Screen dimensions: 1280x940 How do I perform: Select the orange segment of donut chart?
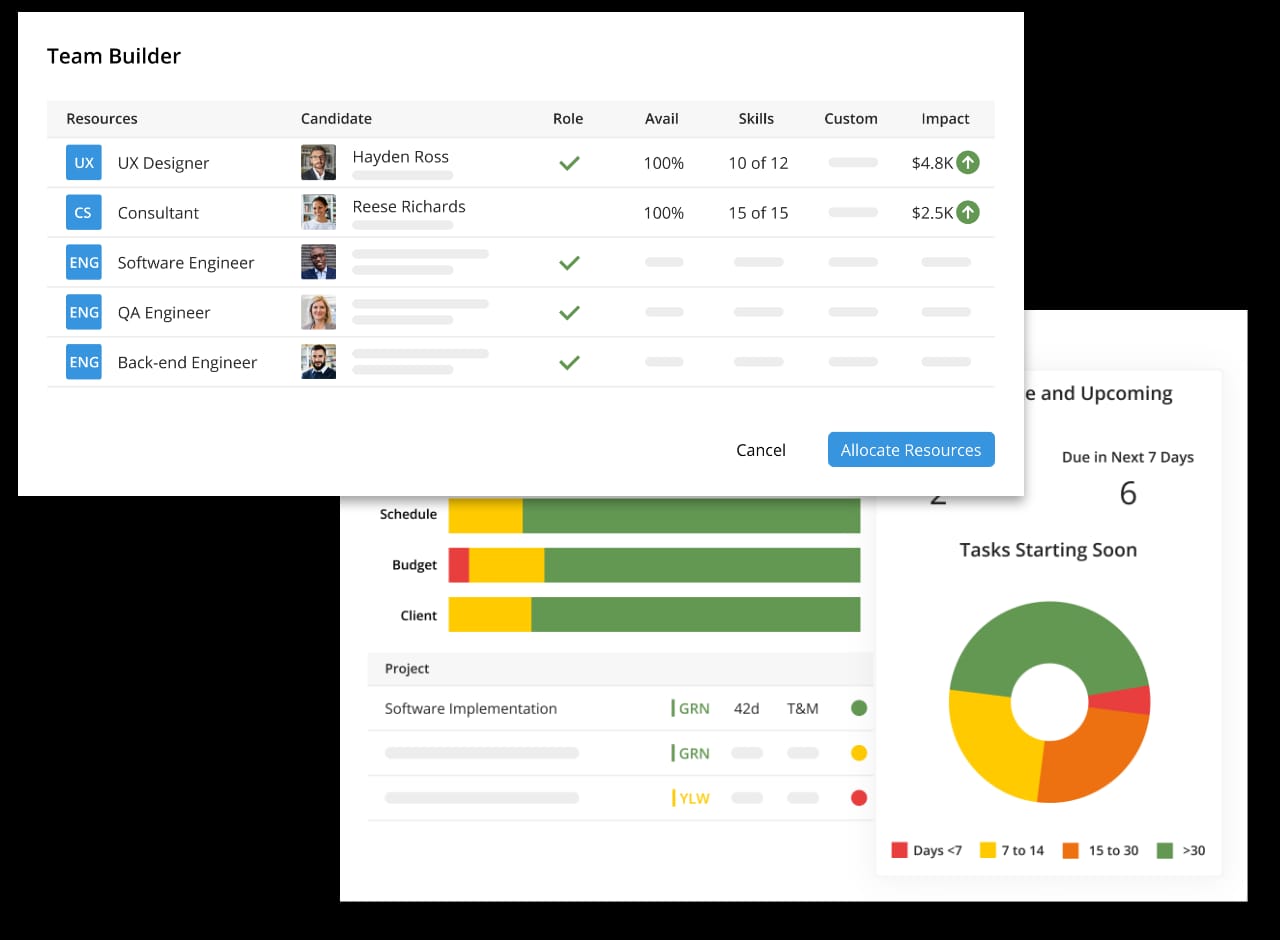1090,755
